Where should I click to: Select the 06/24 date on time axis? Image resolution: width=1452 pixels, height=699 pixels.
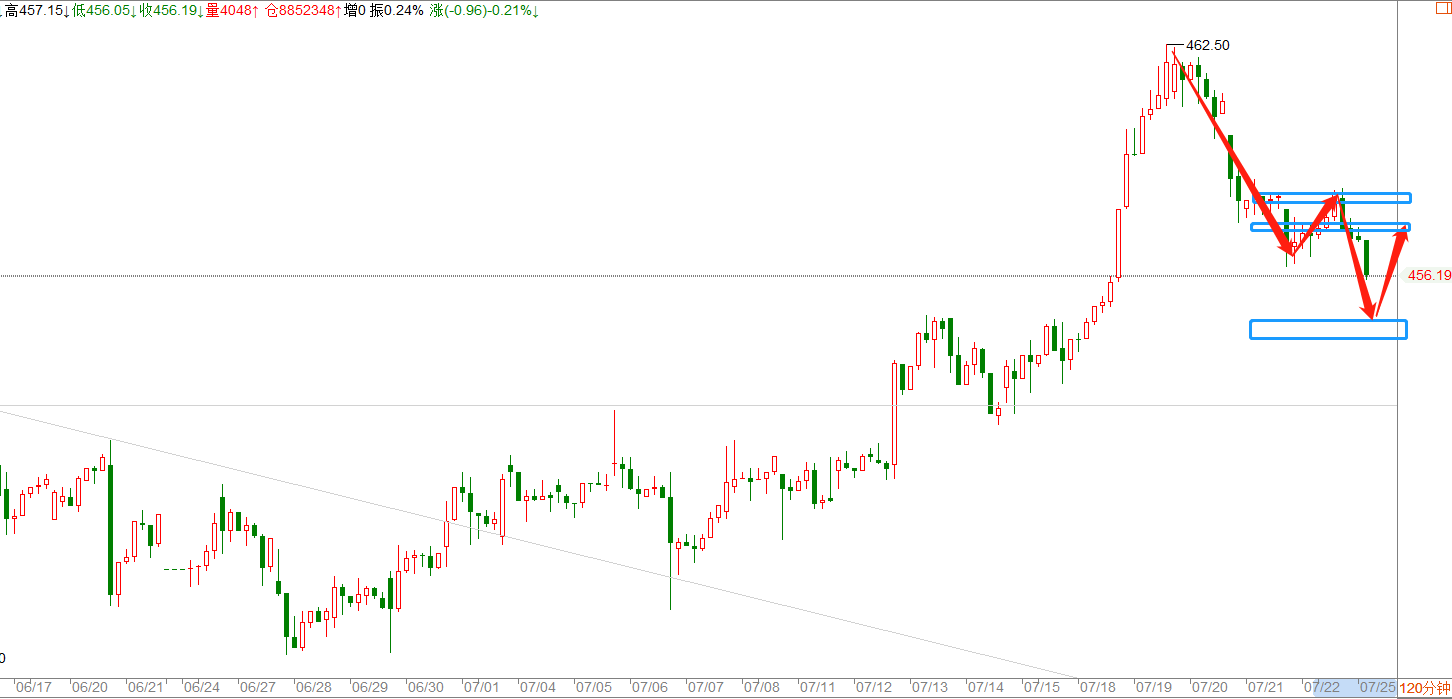click(203, 688)
